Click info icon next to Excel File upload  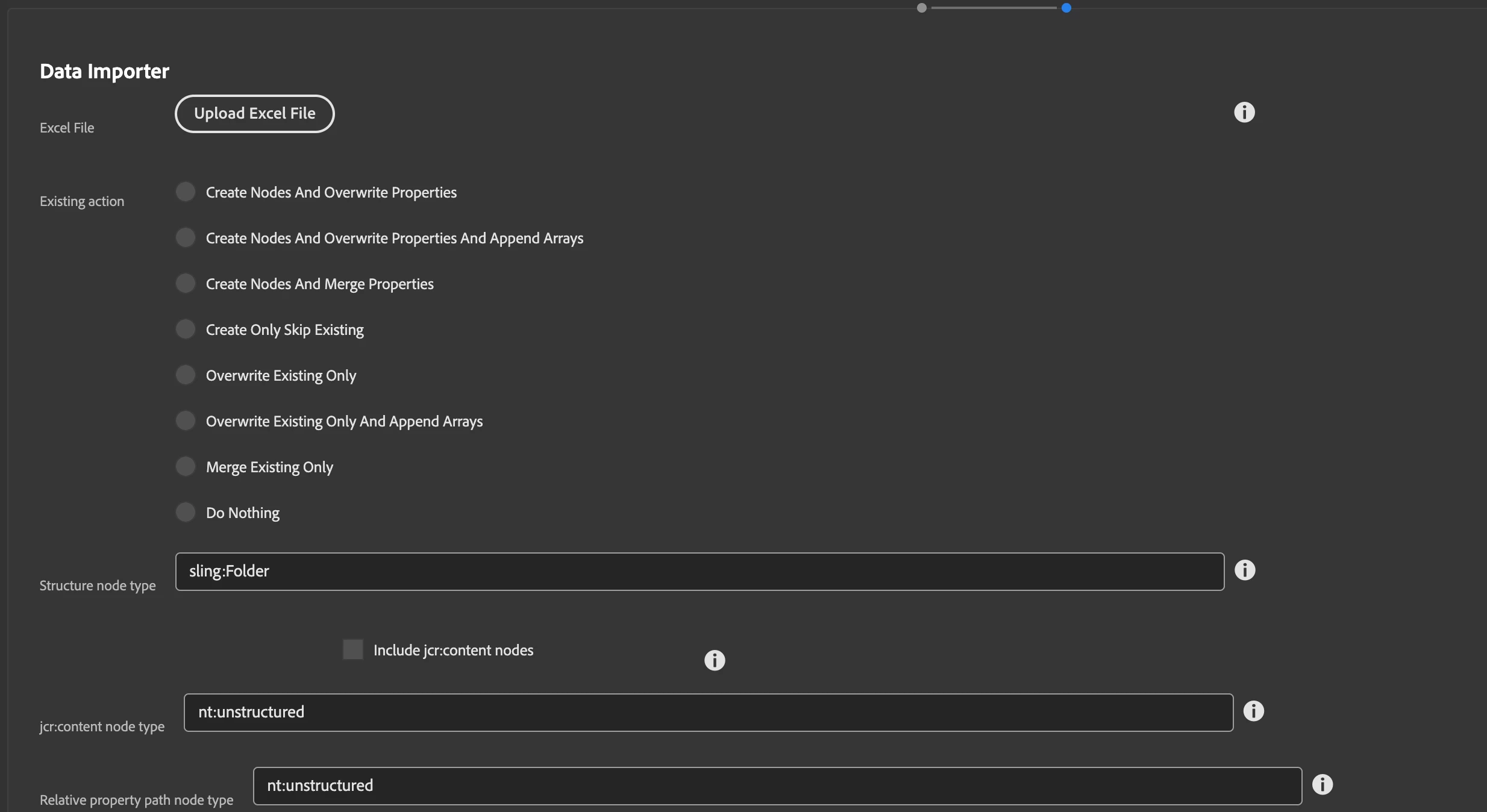tap(1244, 112)
